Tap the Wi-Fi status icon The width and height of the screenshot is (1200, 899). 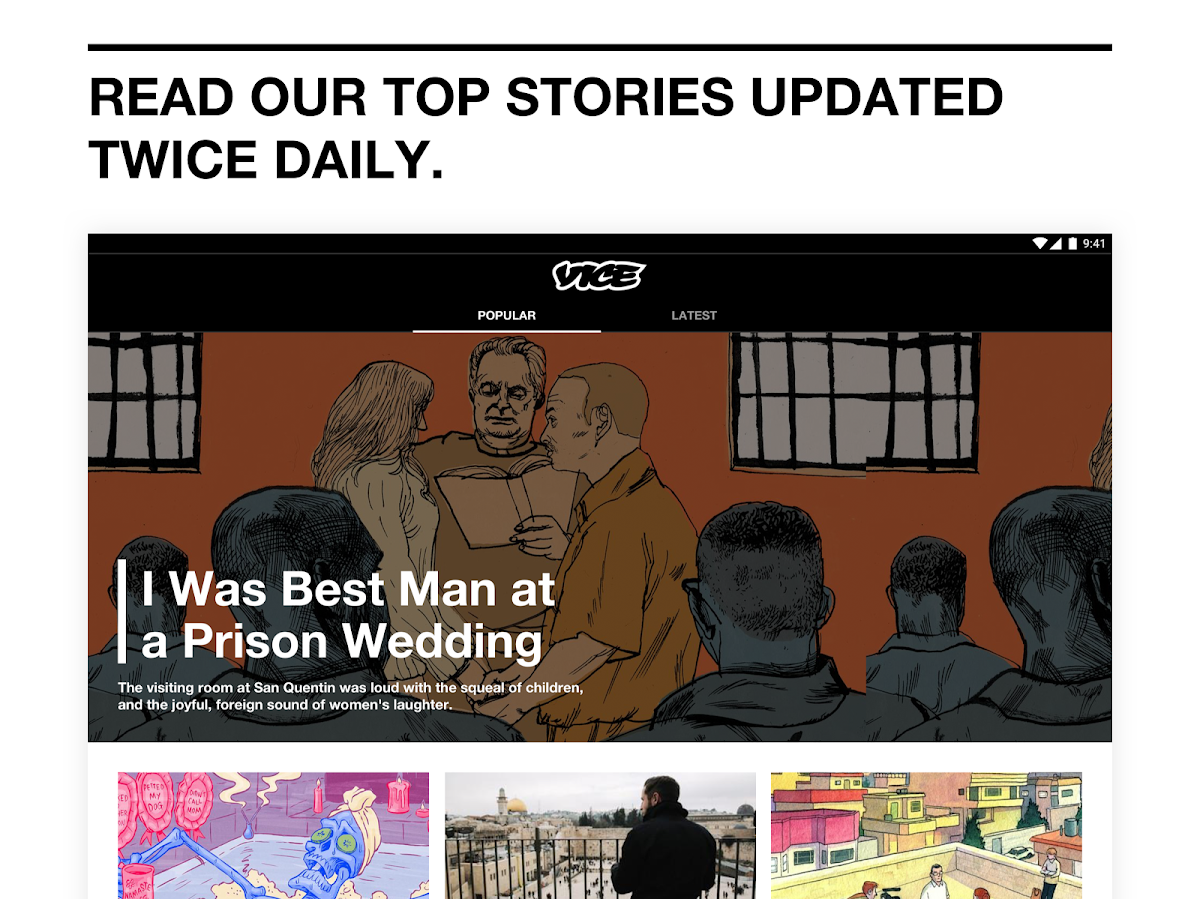click(1041, 243)
